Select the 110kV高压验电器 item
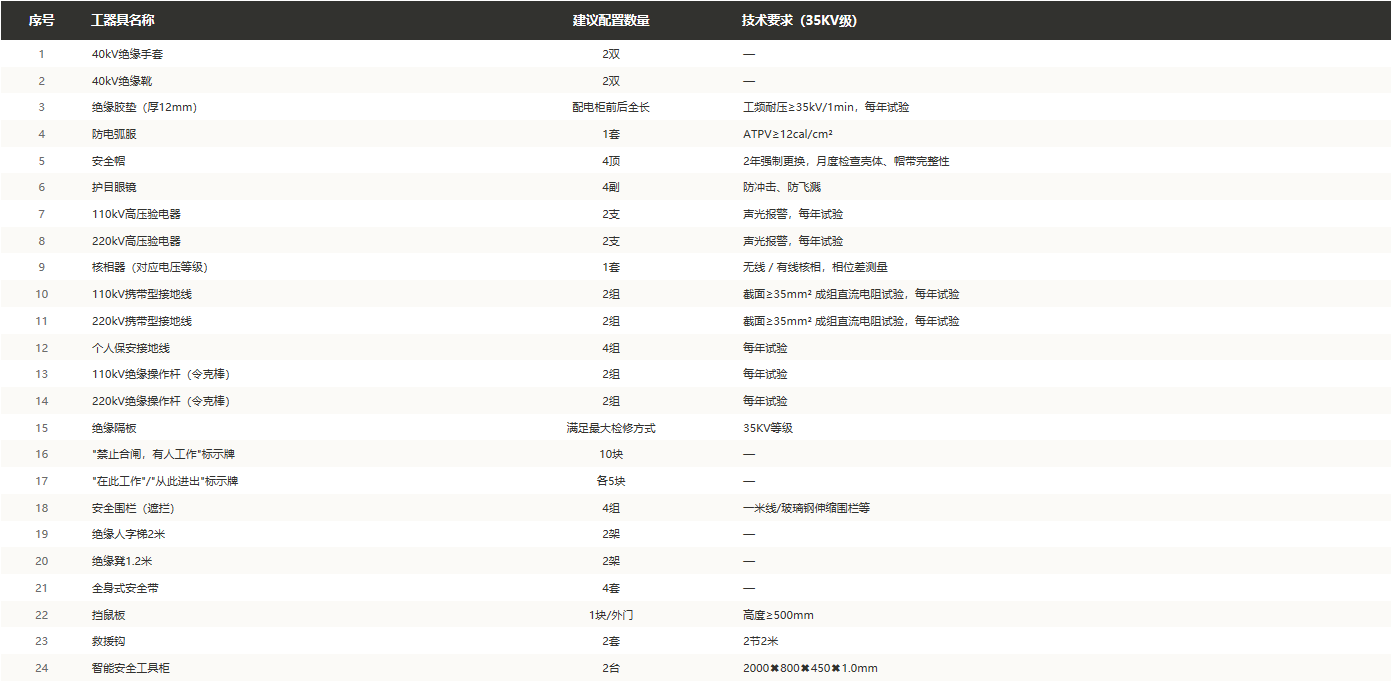 136,214
